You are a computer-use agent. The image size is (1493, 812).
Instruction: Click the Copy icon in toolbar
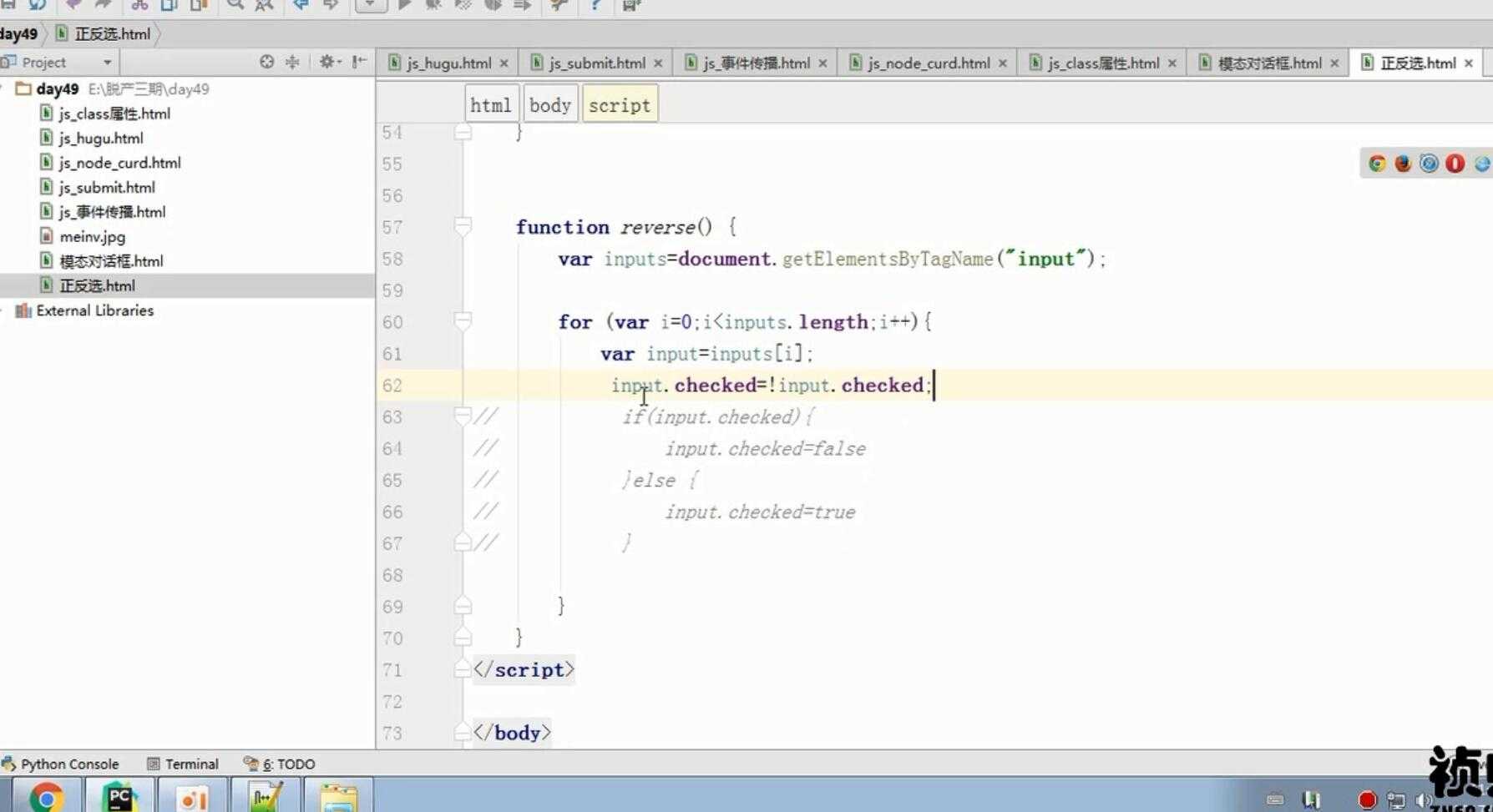pos(169,5)
